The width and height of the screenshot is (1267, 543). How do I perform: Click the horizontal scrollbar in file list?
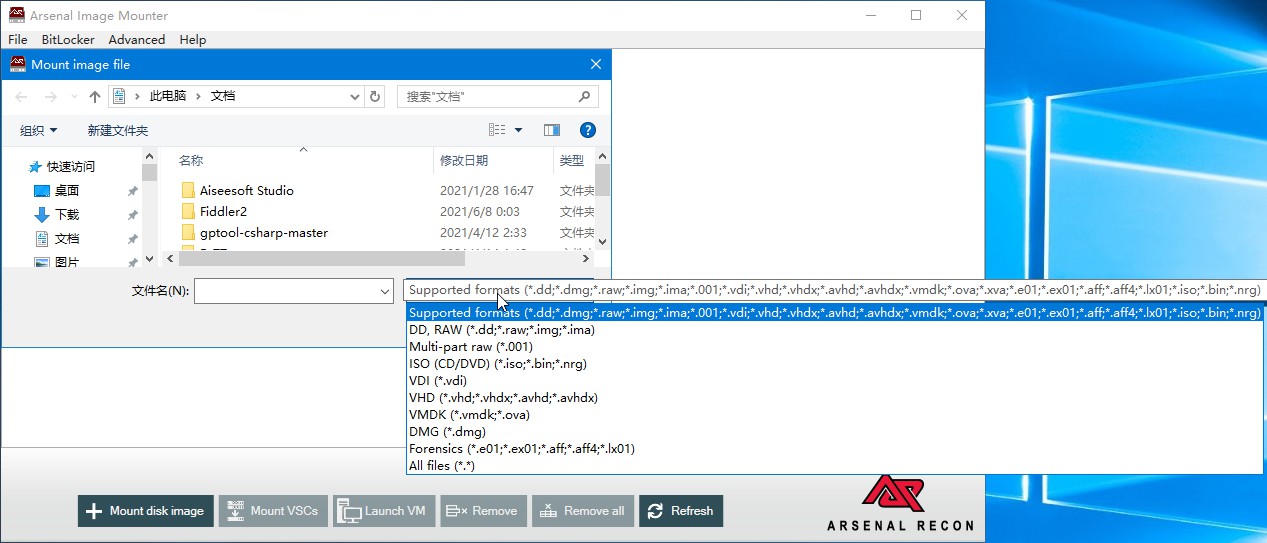[380, 258]
